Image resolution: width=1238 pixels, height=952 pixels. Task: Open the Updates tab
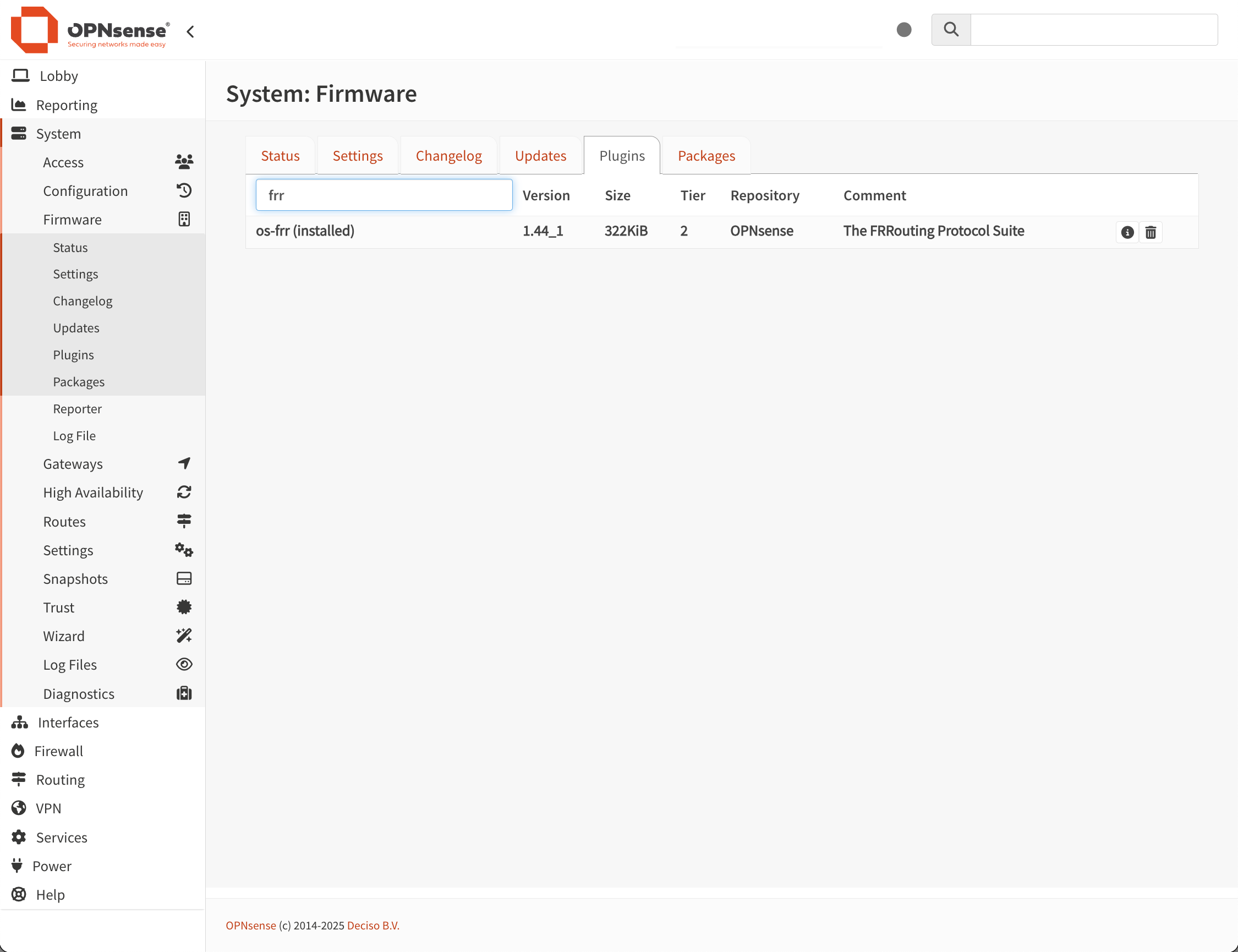point(540,156)
